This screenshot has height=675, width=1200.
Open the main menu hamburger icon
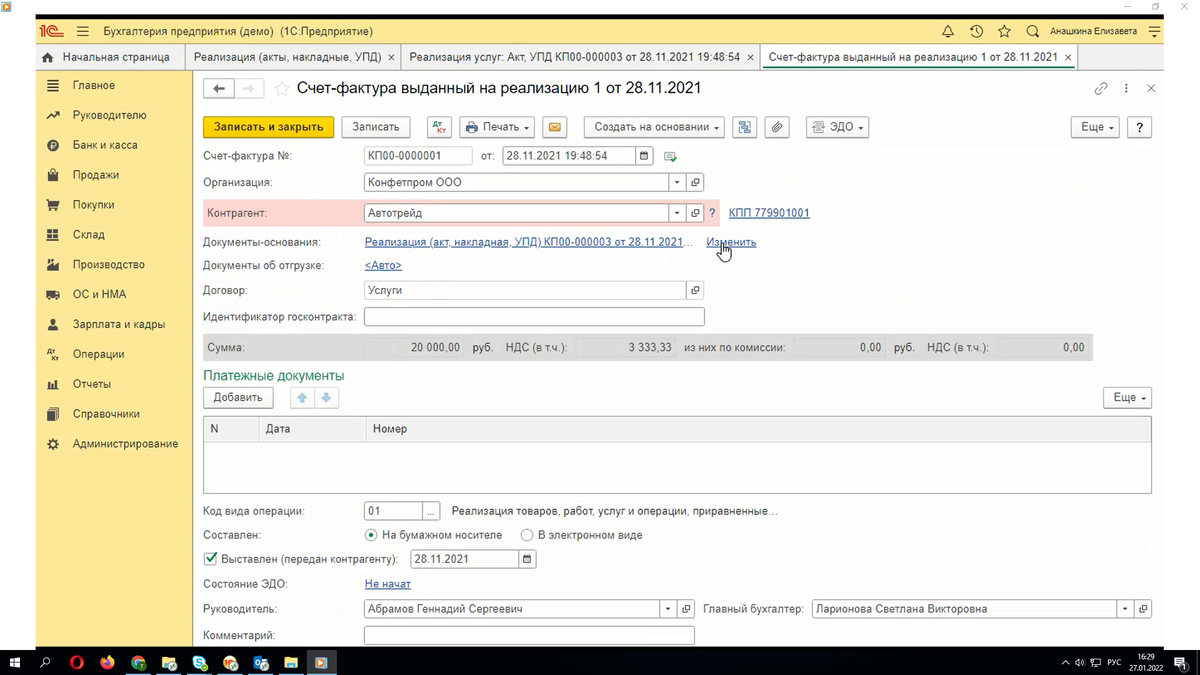(82, 31)
